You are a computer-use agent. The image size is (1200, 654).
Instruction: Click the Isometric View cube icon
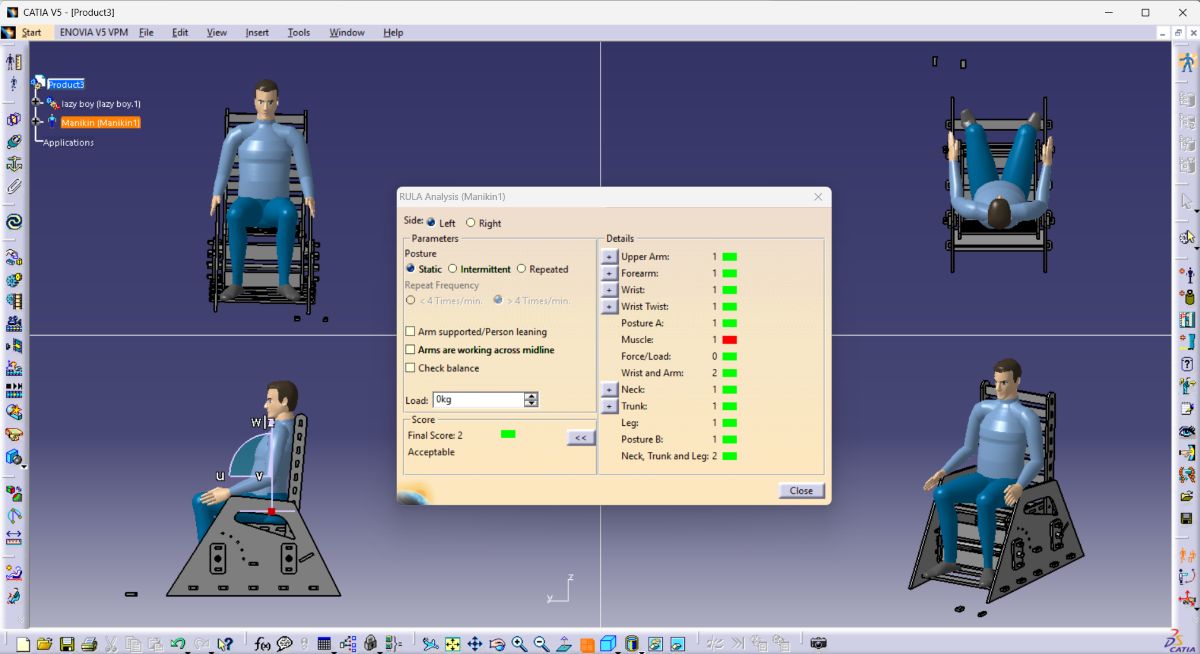pyautogui.click(x=607, y=642)
